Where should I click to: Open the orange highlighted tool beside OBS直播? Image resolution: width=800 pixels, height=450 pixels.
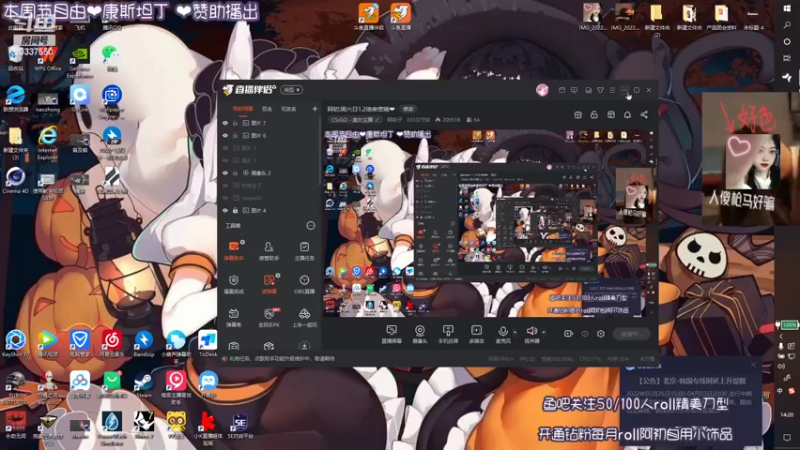(x=269, y=284)
